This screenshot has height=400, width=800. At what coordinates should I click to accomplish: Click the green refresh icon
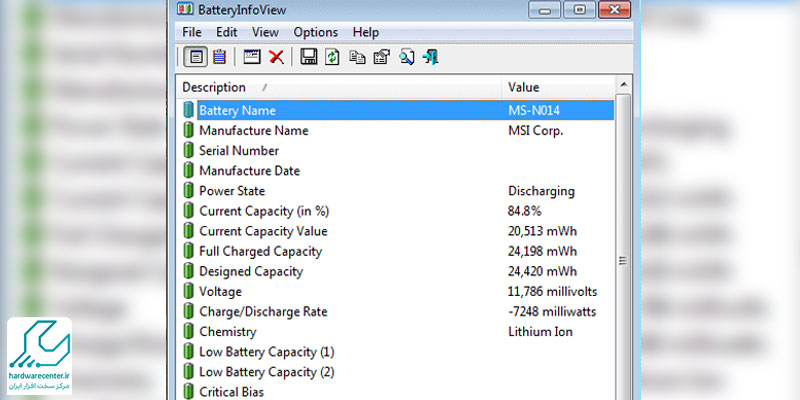point(333,57)
